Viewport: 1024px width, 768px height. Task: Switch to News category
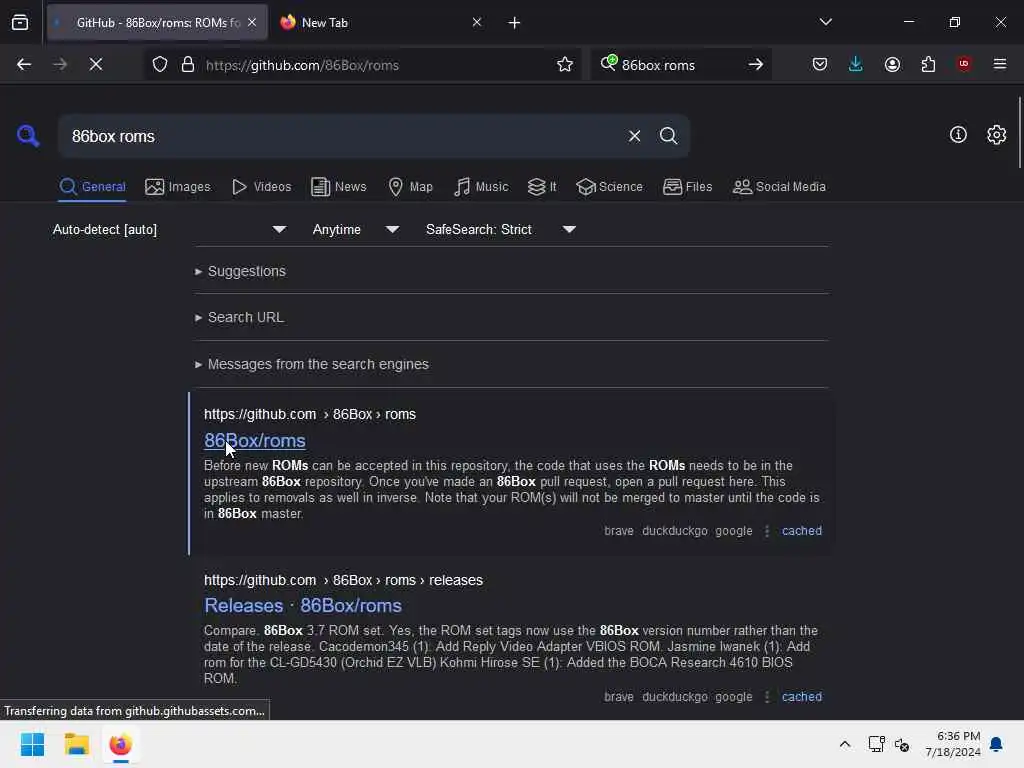point(338,187)
